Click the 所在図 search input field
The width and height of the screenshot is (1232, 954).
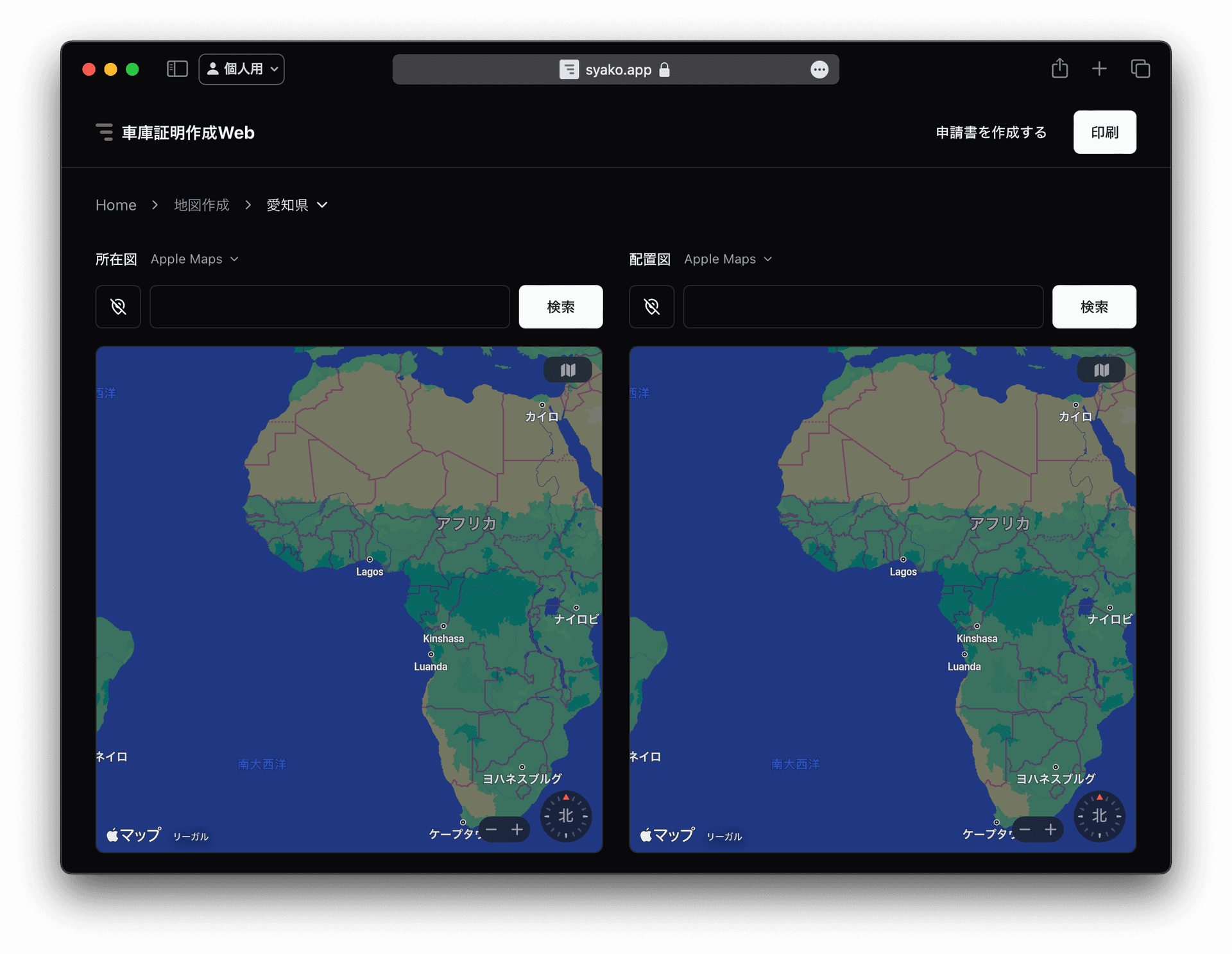pyautogui.click(x=329, y=307)
